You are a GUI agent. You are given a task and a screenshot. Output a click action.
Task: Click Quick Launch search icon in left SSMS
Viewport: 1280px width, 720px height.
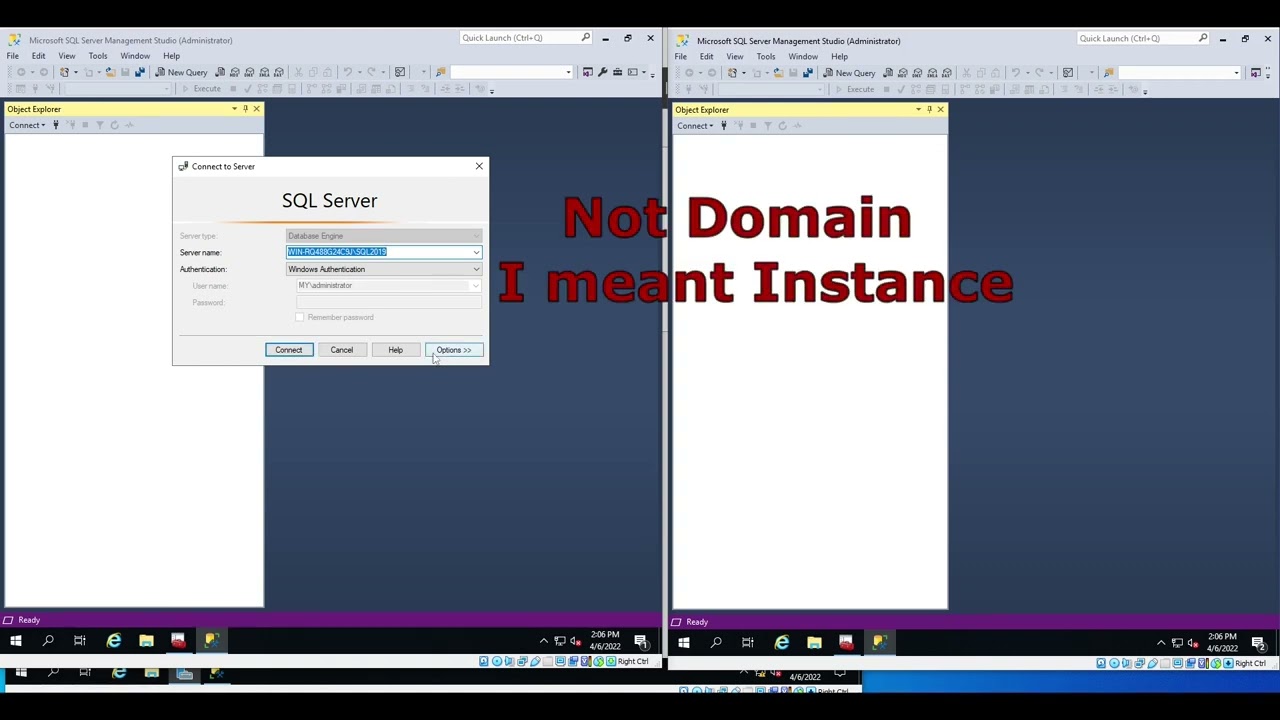[x=586, y=38]
